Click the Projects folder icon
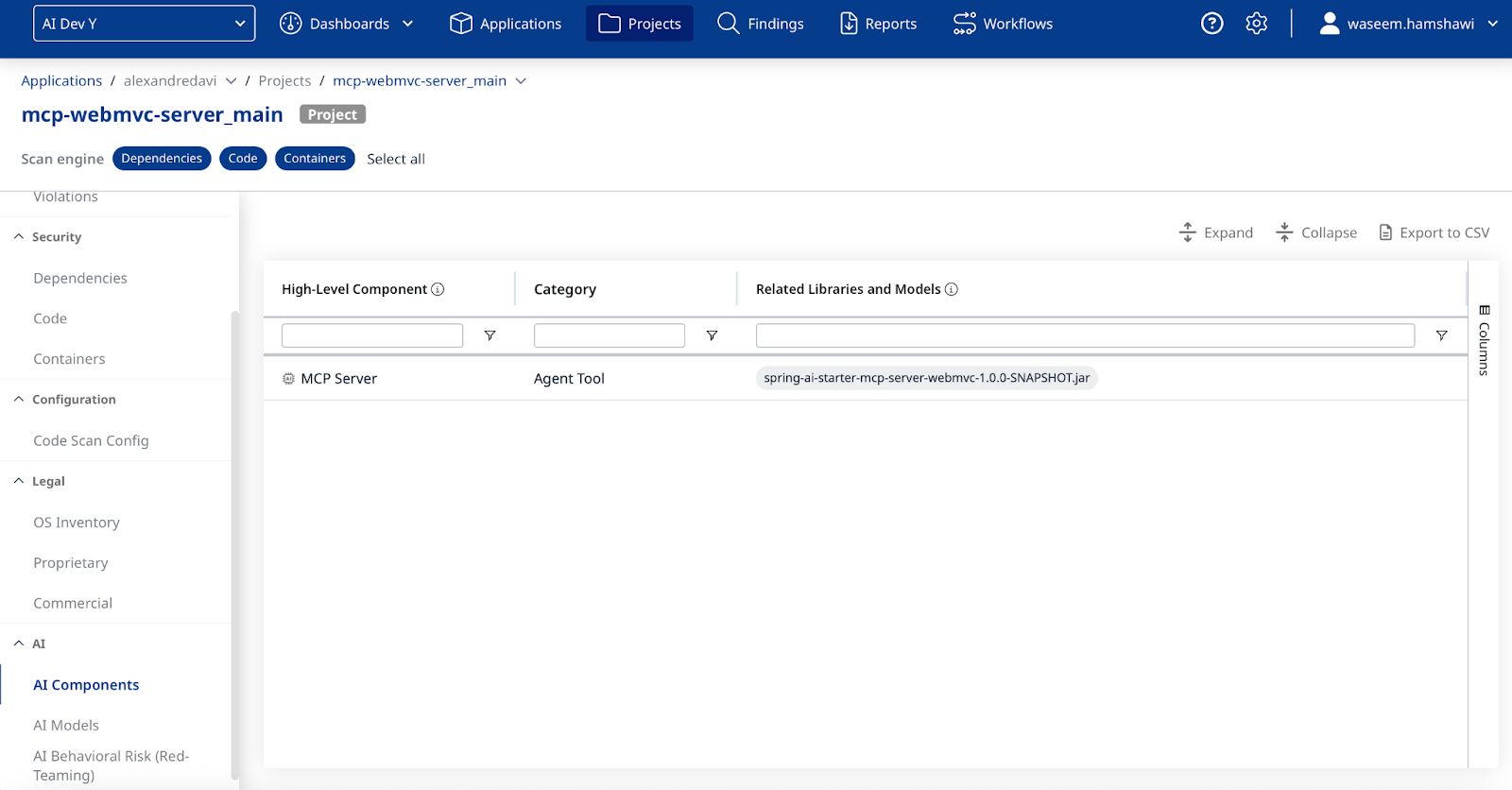 pyautogui.click(x=610, y=24)
